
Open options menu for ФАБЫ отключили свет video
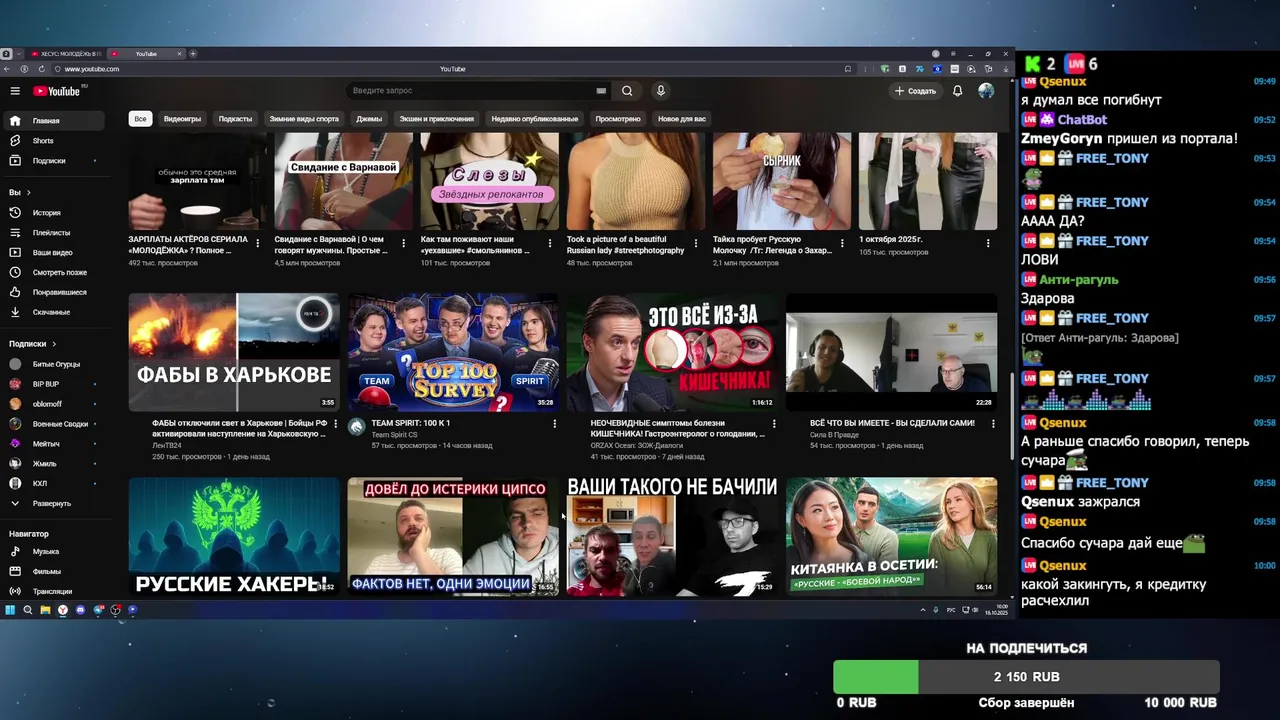click(x=336, y=424)
